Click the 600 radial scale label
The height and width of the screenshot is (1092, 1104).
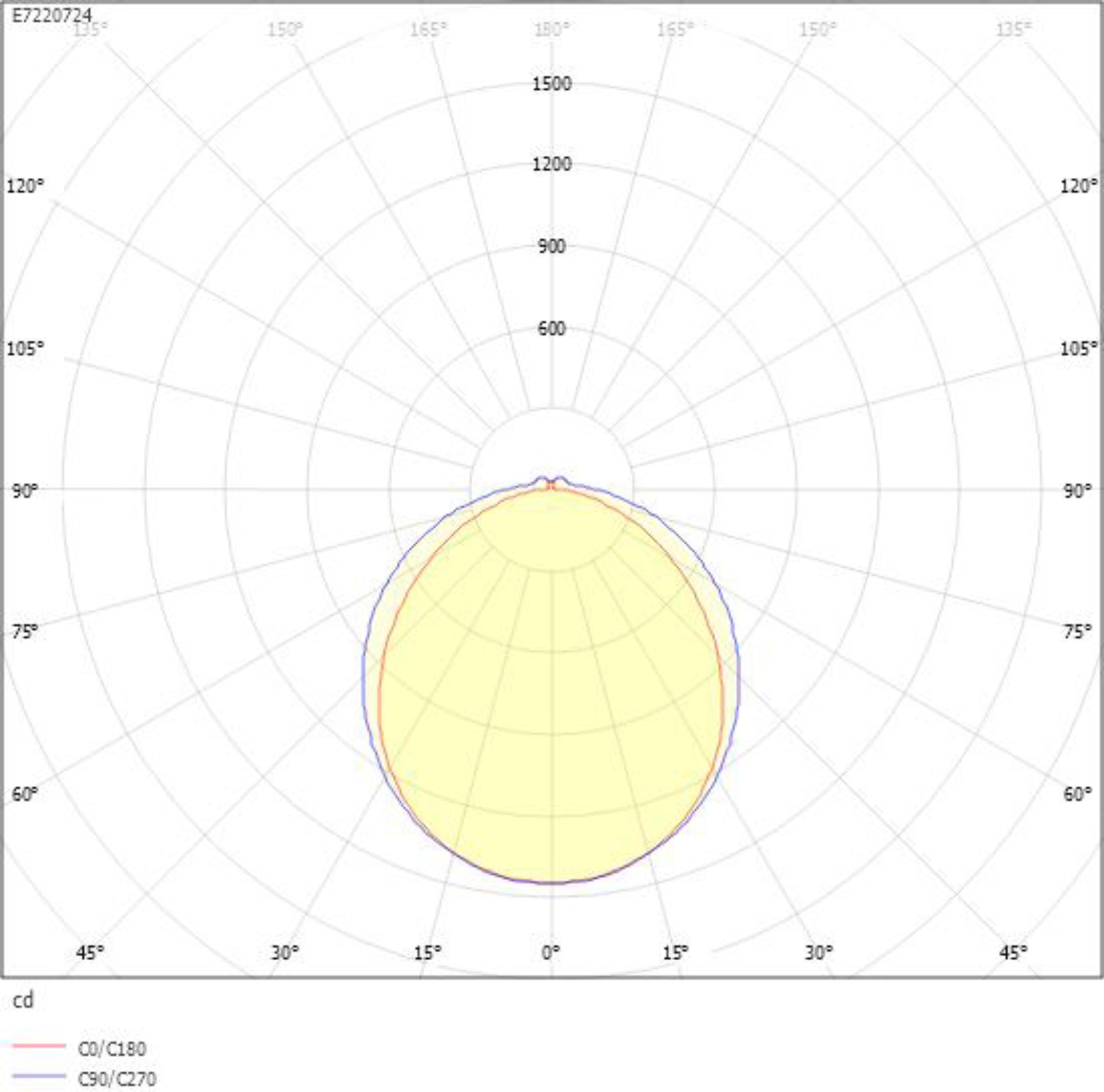pos(552,329)
